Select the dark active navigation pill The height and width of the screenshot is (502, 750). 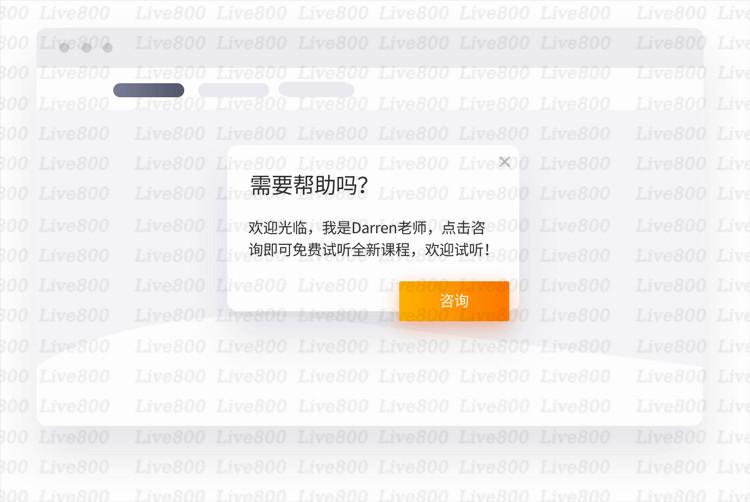coord(149,90)
